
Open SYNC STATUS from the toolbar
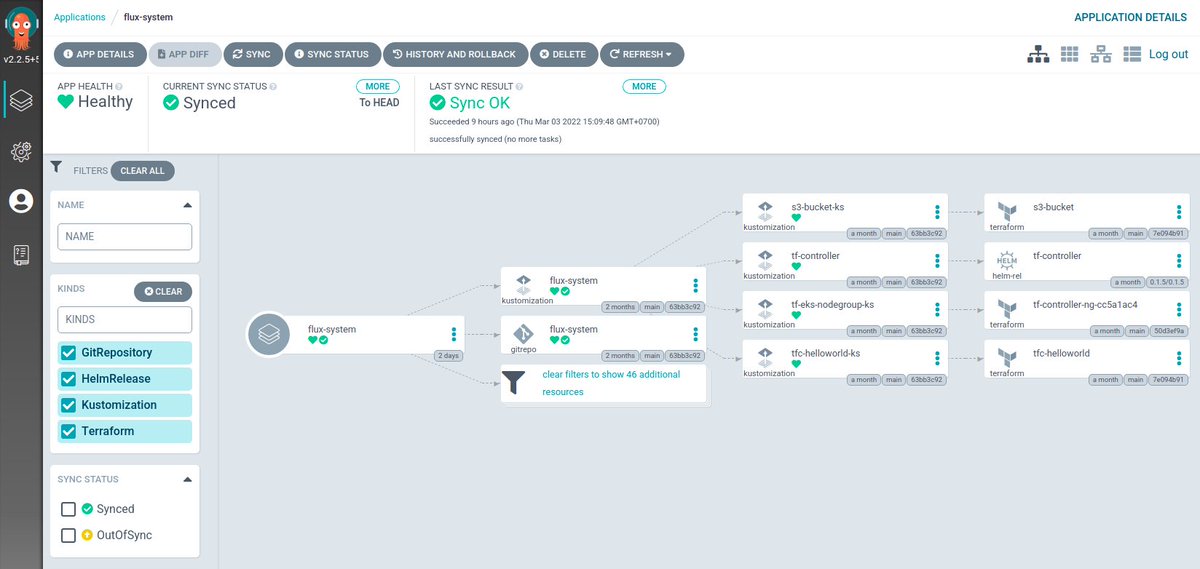point(332,54)
